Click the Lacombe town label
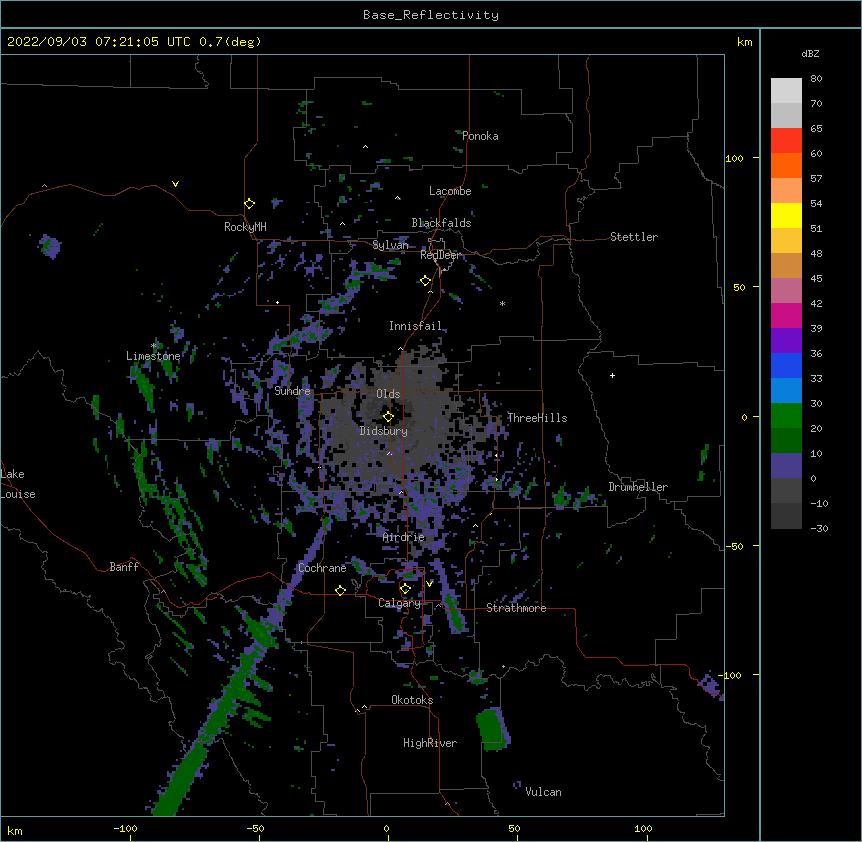862x842 pixels. point(450,191)
